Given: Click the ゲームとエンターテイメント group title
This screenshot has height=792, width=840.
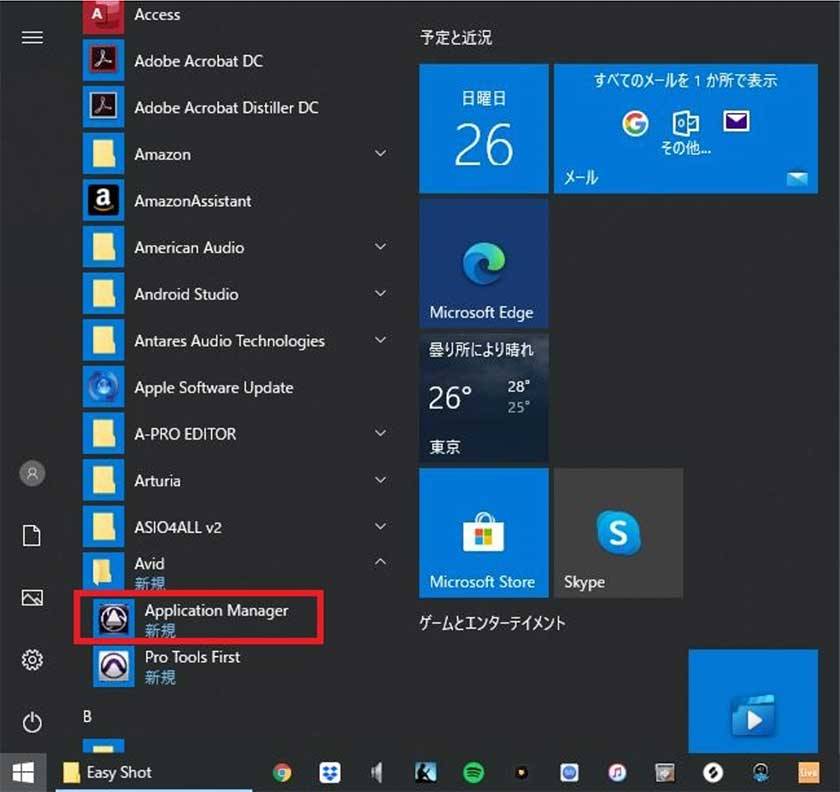Looking at the screenshot, I should [492, 623].
